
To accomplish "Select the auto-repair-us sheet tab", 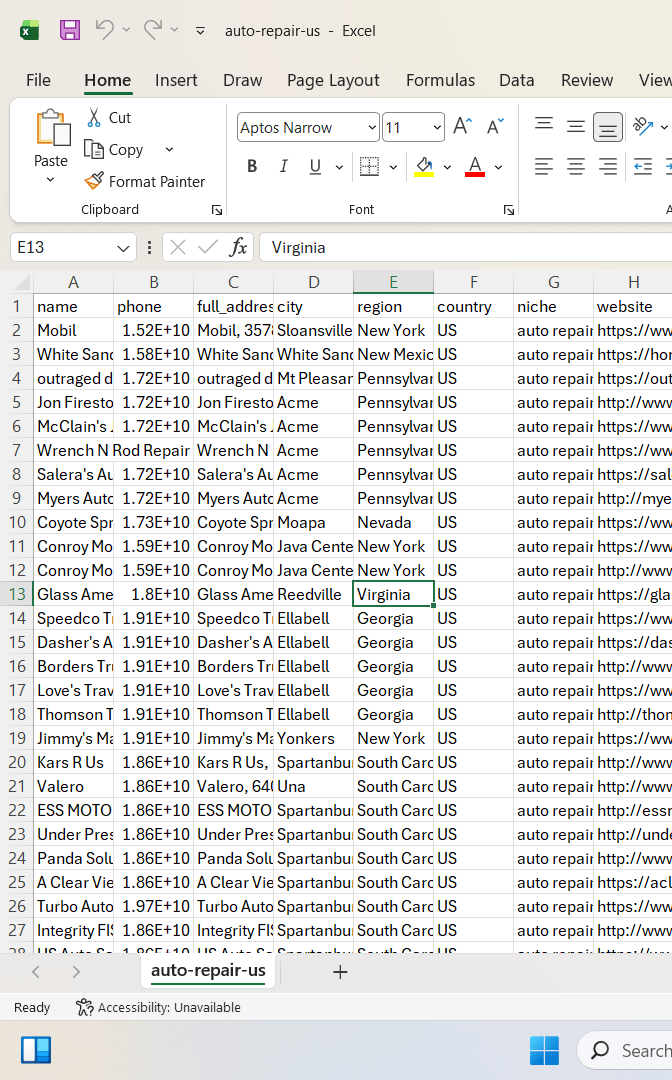I will [x=209, y=971].
